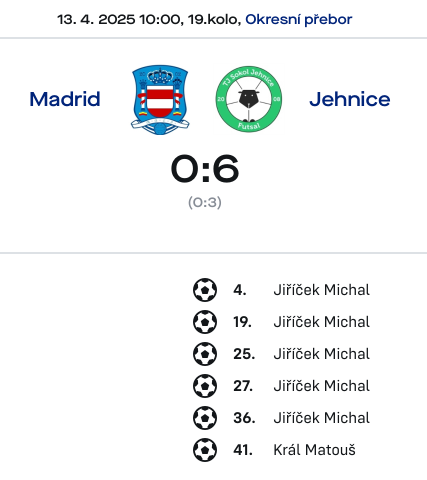Click the soccer ball icon for the 25th-minute goal

click(x=205, y=354)
